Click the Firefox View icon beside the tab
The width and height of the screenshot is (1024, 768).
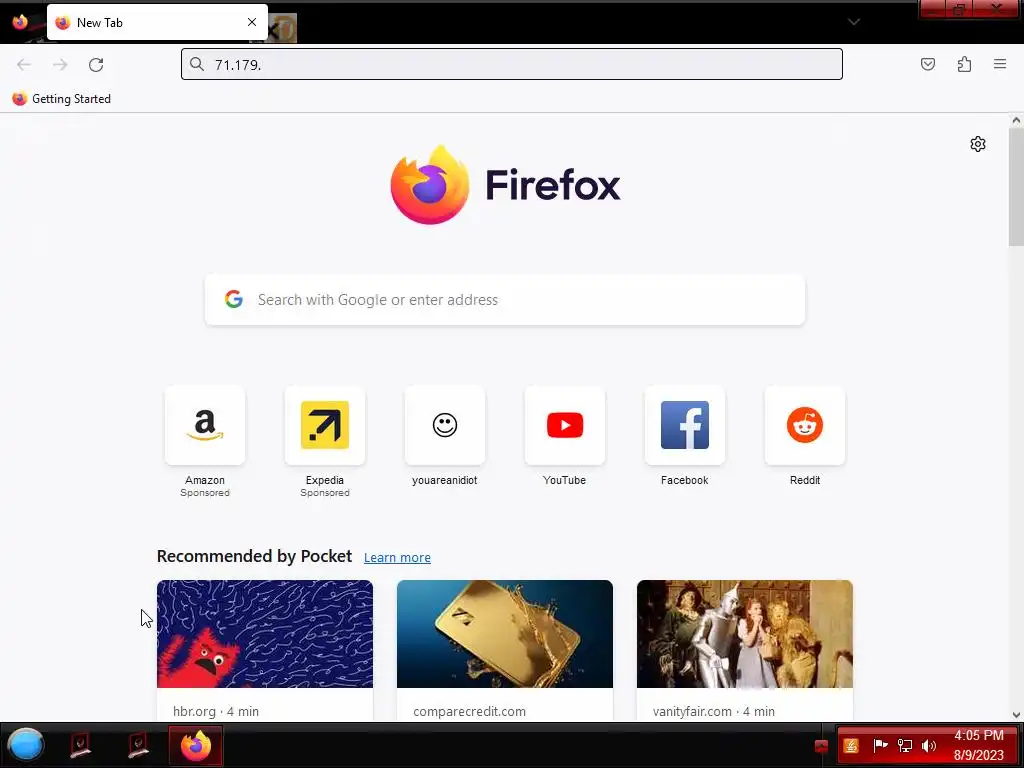pos(20,22)
